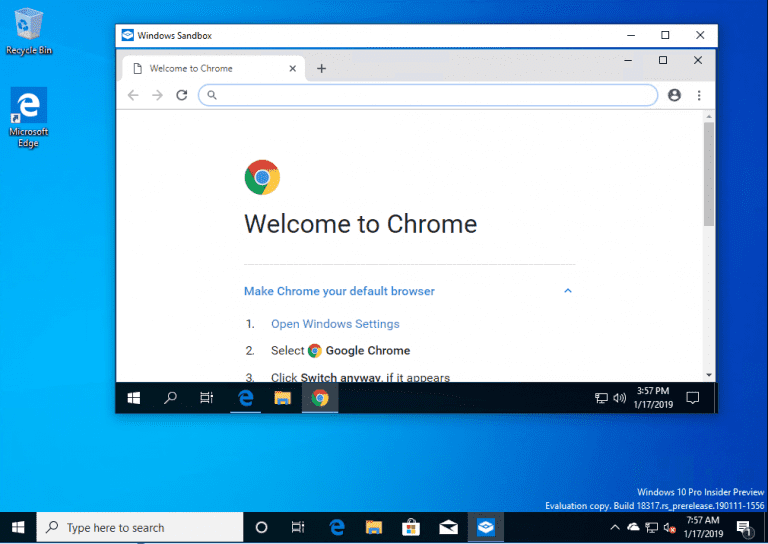Close the Welcome to Chrome tab
This screenshot has width=768, height=544.
tap(292, 69)
